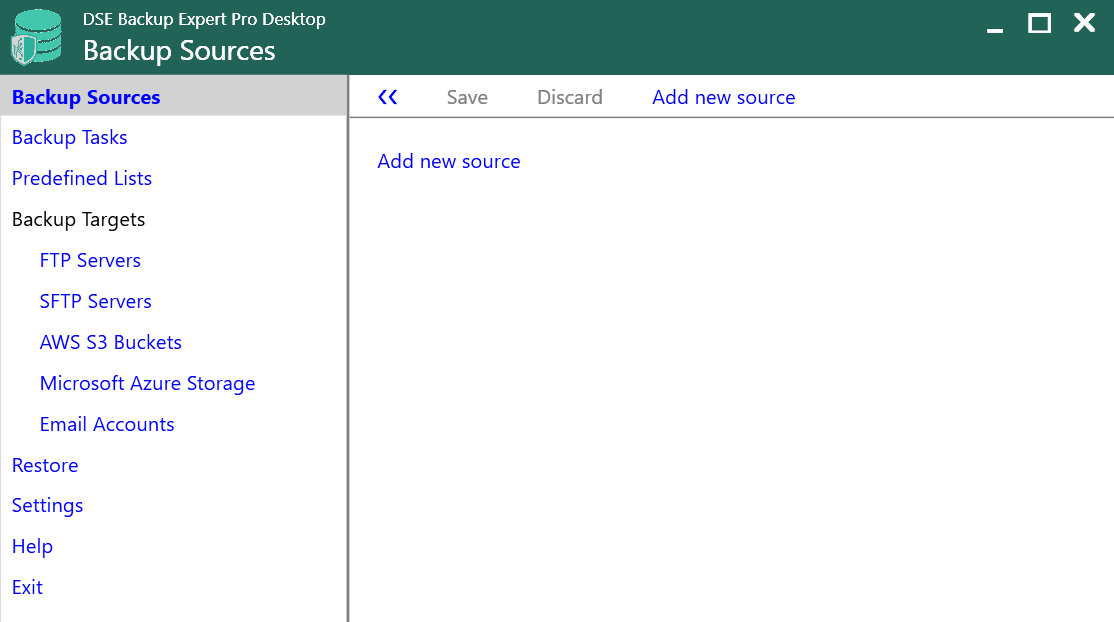The image size is (1114, 622).
Task: Go to Predefined Lists
Action: click(x=82, y=178)
